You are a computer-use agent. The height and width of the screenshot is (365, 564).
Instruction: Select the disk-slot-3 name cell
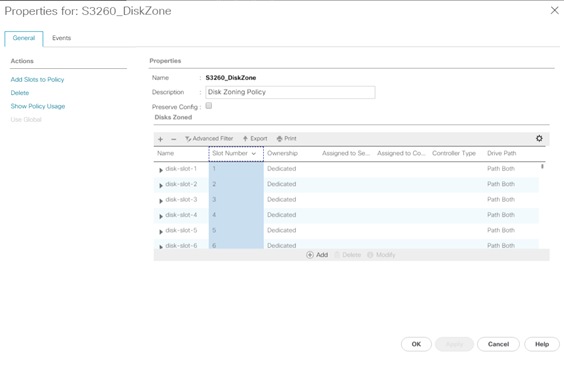tap(181, 200)
